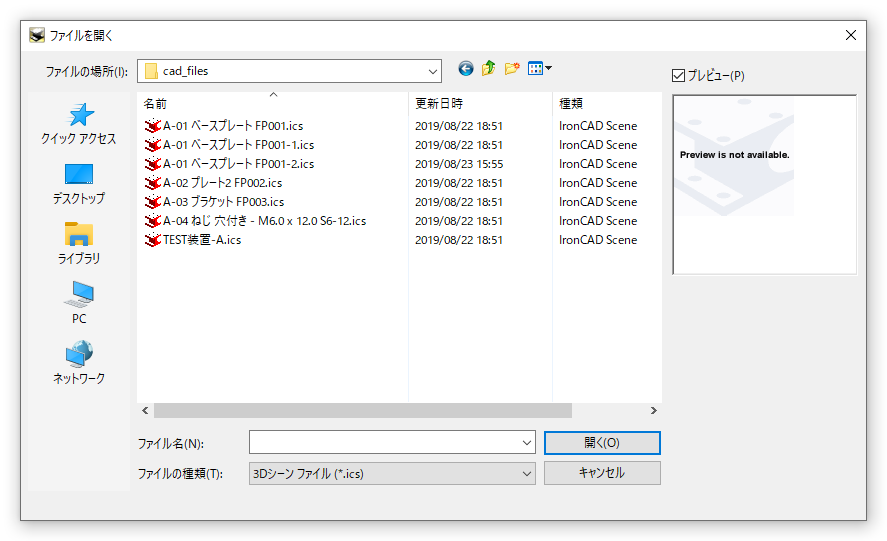Expand the ファイルの場所 cad_files dropdown

point(432,71)
